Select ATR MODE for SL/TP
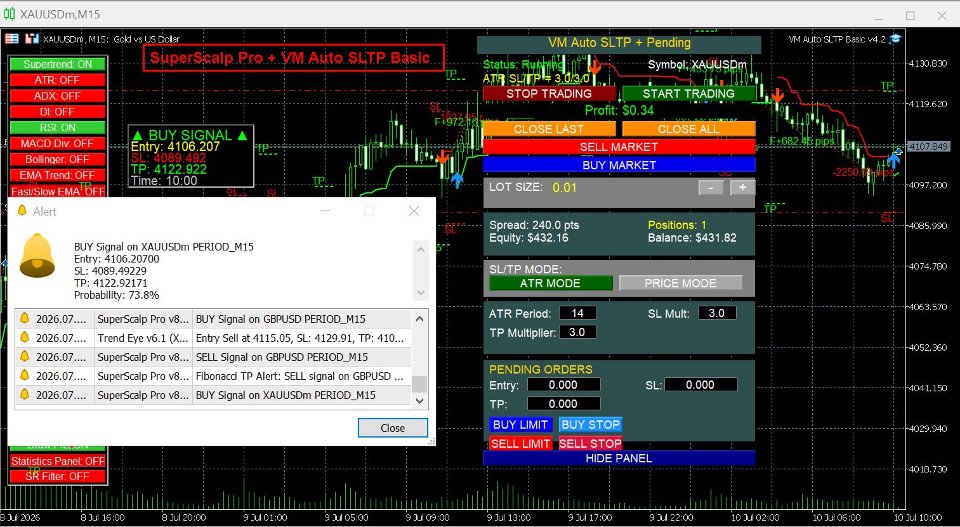The width and height of the screenshot is (960, 527). click(550, 283)
